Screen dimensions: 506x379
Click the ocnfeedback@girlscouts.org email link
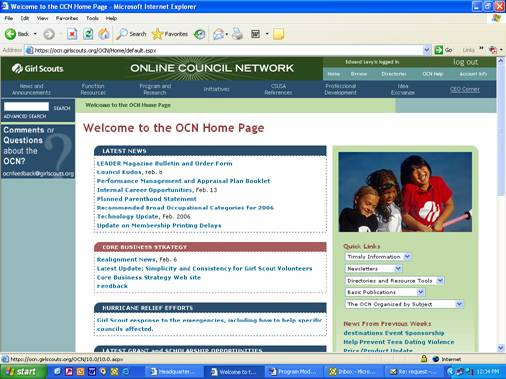click(x=38, y=174)
